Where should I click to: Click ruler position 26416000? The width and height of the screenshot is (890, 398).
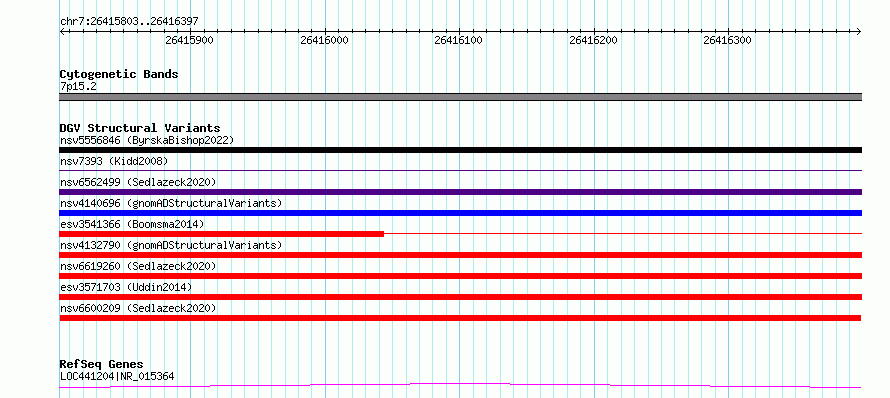(324, 40)
